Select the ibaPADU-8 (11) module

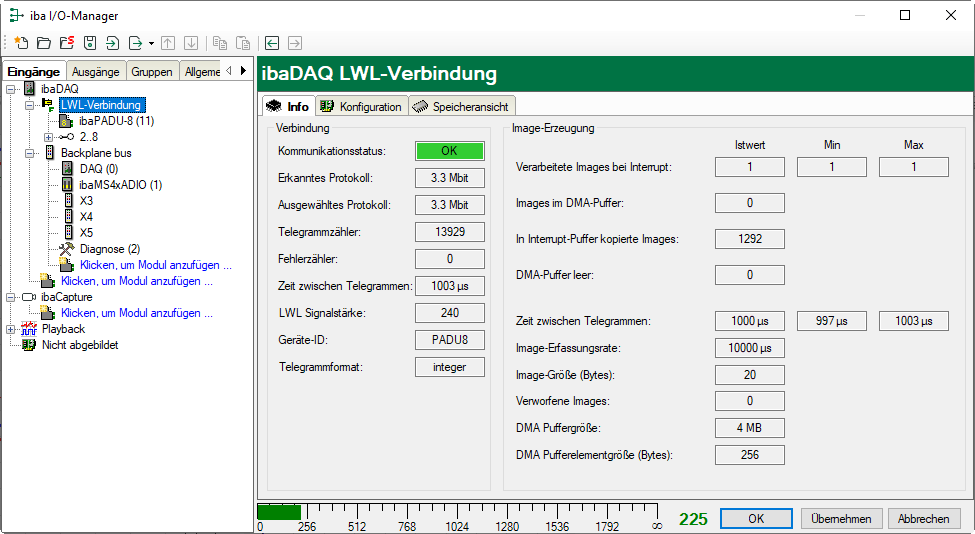pyautogui.click(x=116, y=121)
